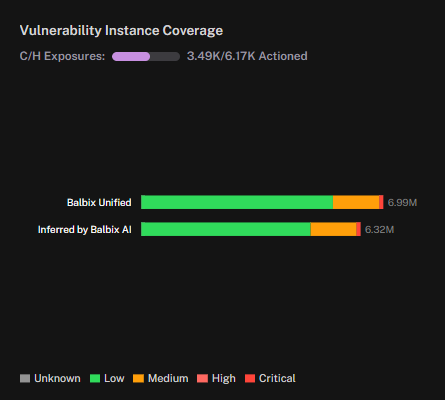
Task: Select the red segment of Balbix Unified bar
Action: pyautogui.click(x=381, y=202)
